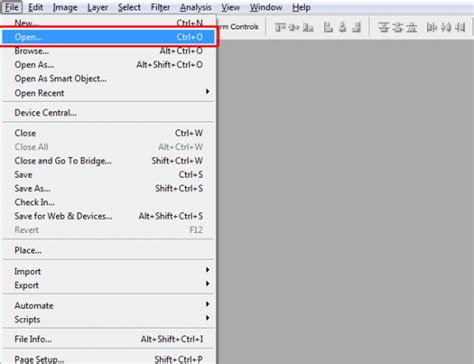The width and height of the screenshot is (474, 364).
Task: Click the Distribute vertical centers icon
Action: (397, 27)
